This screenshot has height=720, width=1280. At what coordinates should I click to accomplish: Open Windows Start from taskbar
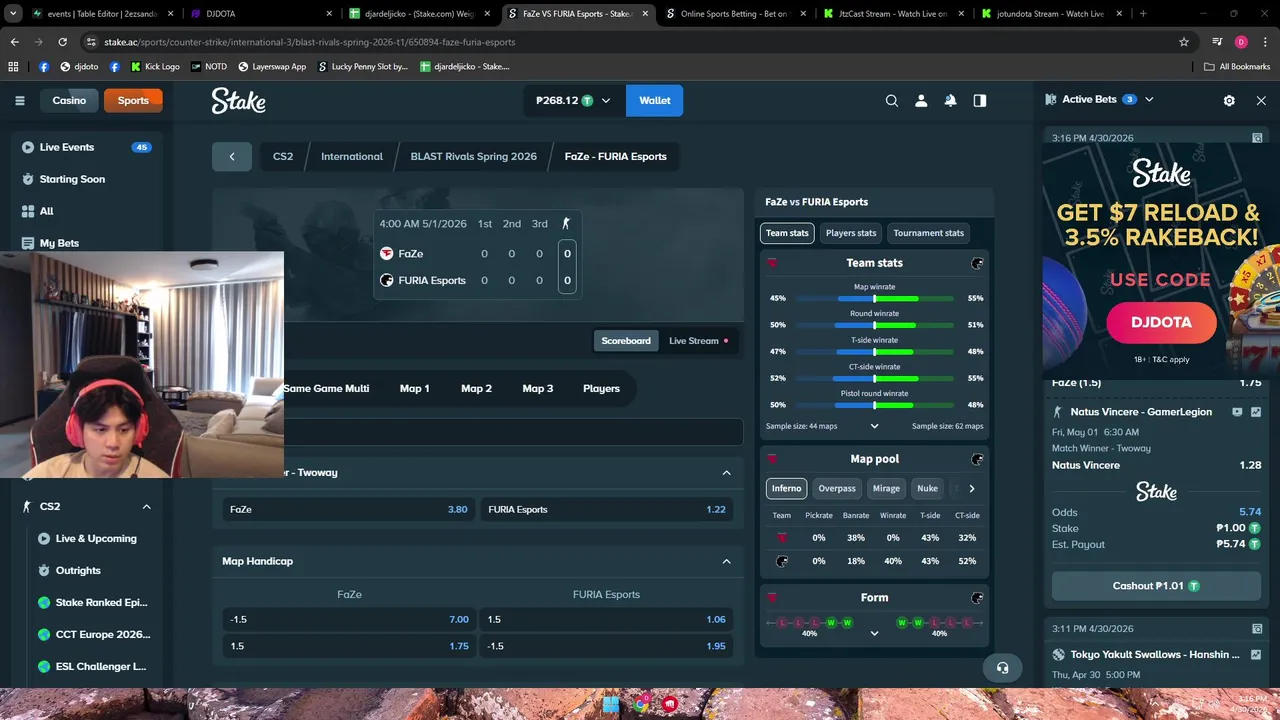click(x=611, y=704)
